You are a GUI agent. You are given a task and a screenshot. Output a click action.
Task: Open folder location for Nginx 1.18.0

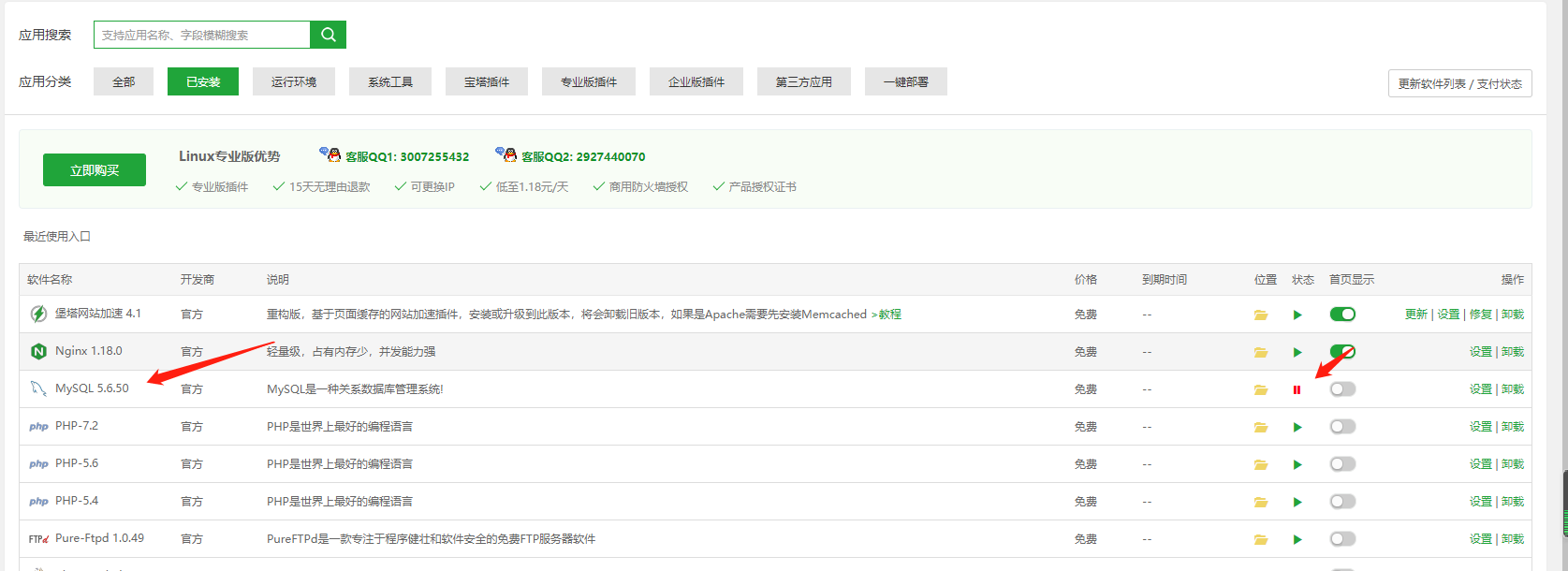pos(1261,352)
